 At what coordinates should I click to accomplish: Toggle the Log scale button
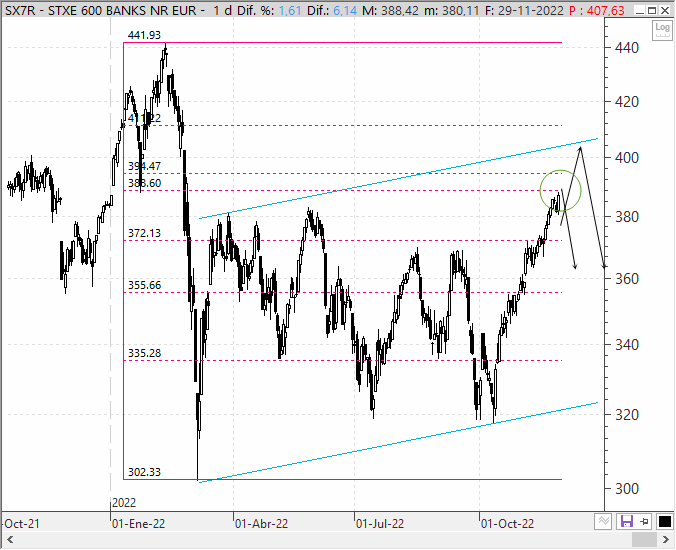coord(662,30)
